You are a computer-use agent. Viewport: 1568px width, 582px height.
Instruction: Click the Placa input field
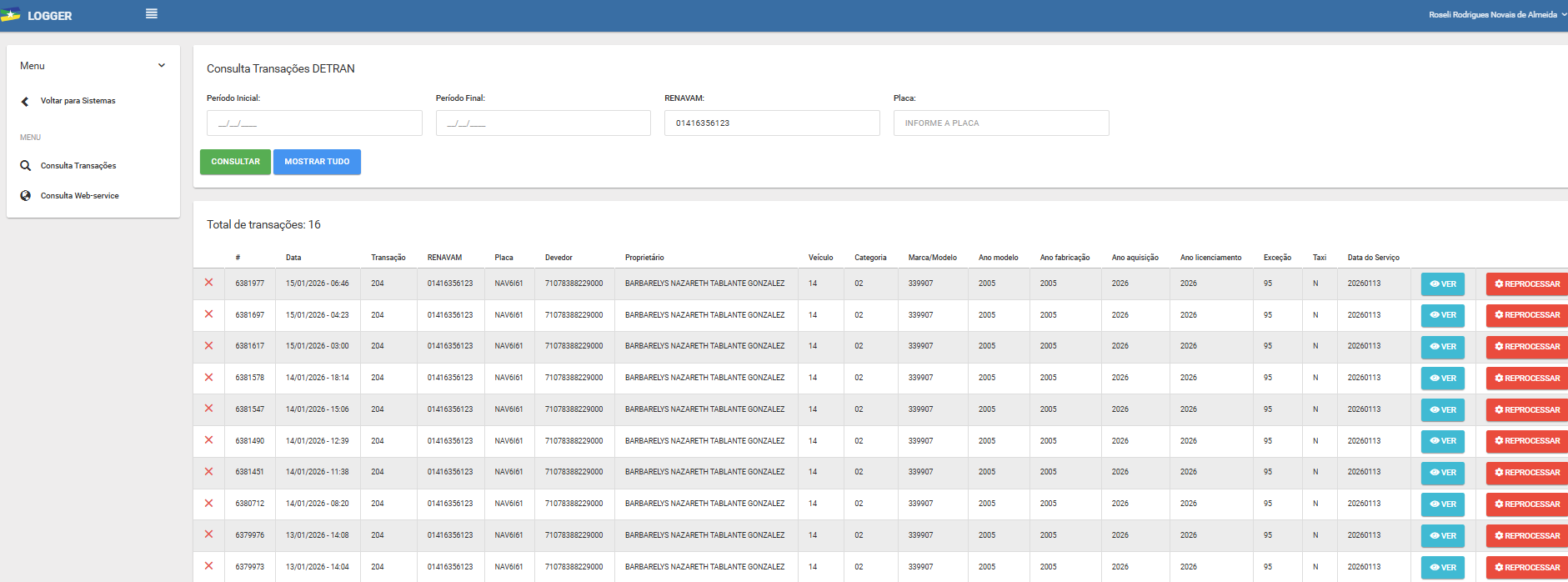click(1000, 123)
